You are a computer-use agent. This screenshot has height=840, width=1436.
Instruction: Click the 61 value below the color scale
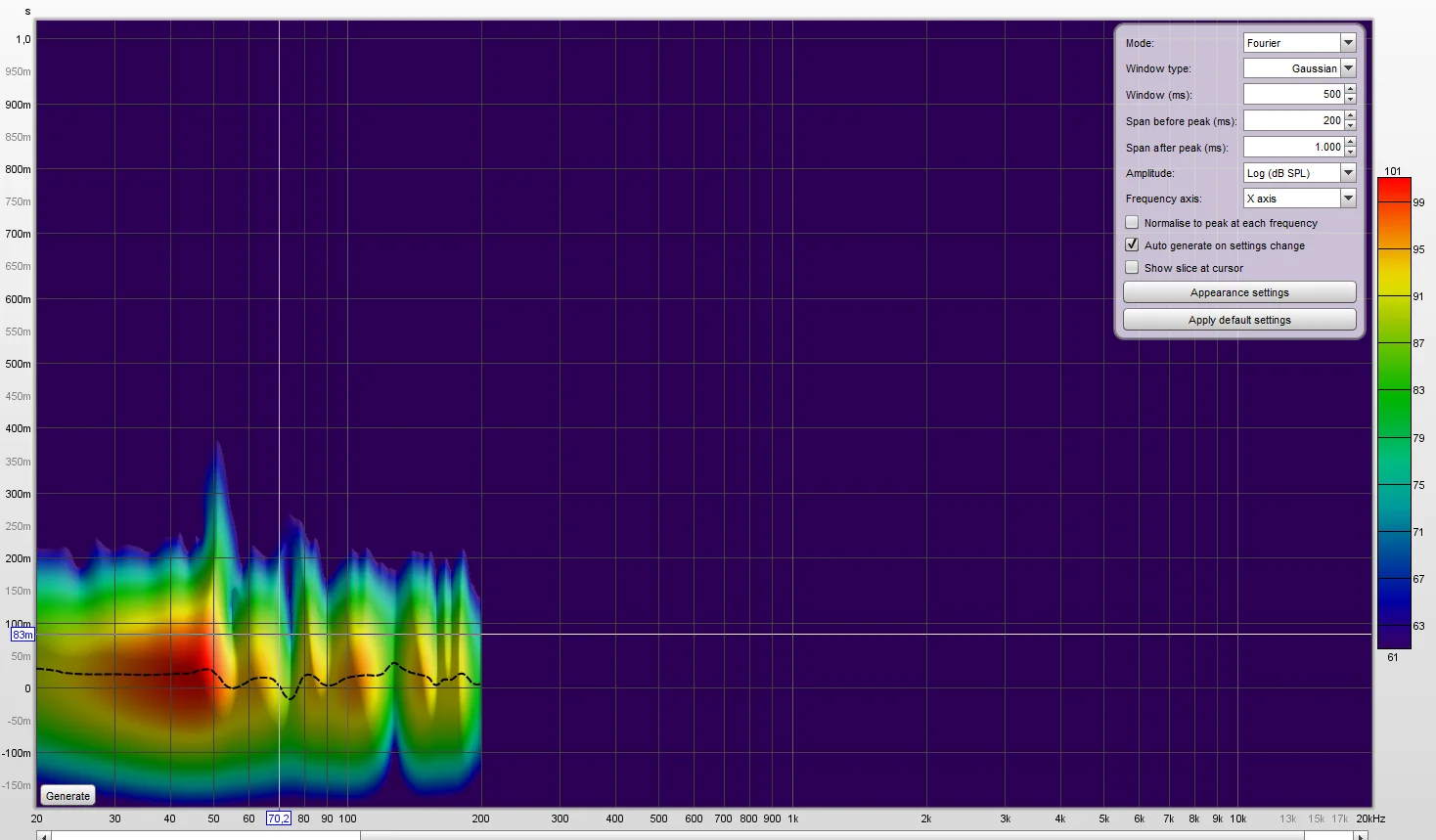[1393, 657]
